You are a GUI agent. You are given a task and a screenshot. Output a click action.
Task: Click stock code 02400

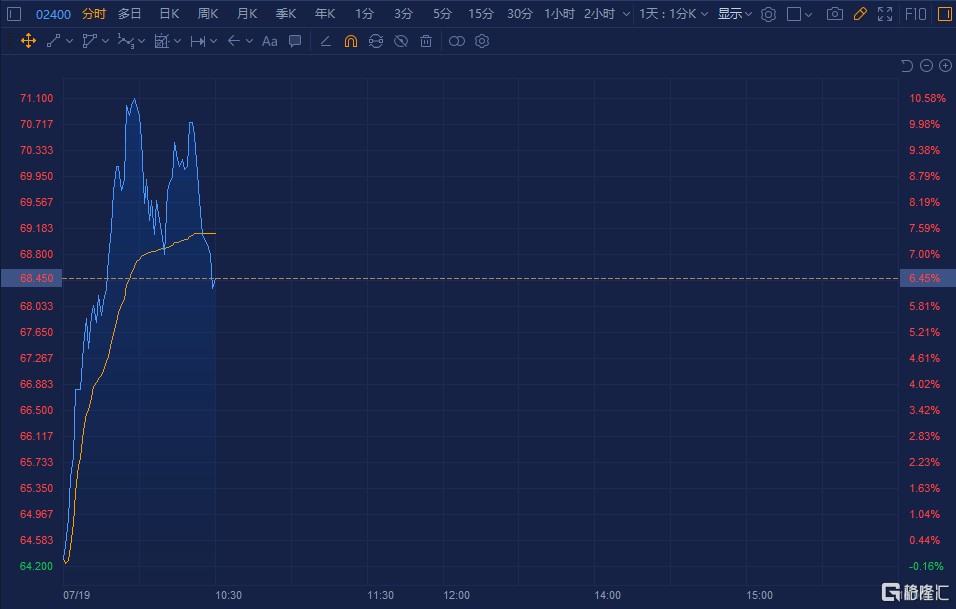pos(53,14)
